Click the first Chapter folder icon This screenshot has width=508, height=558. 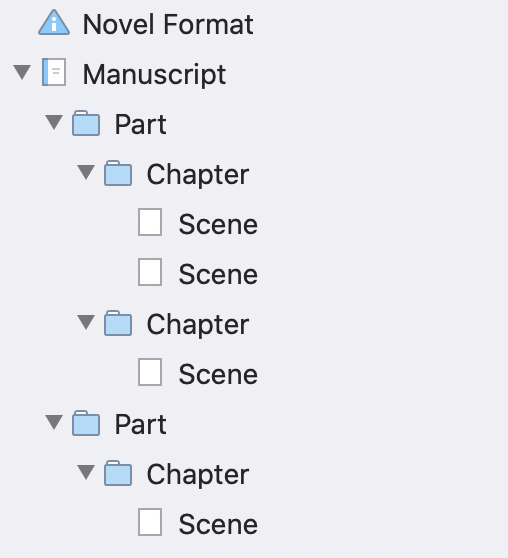pyautogui.click(x=118, y=173)
